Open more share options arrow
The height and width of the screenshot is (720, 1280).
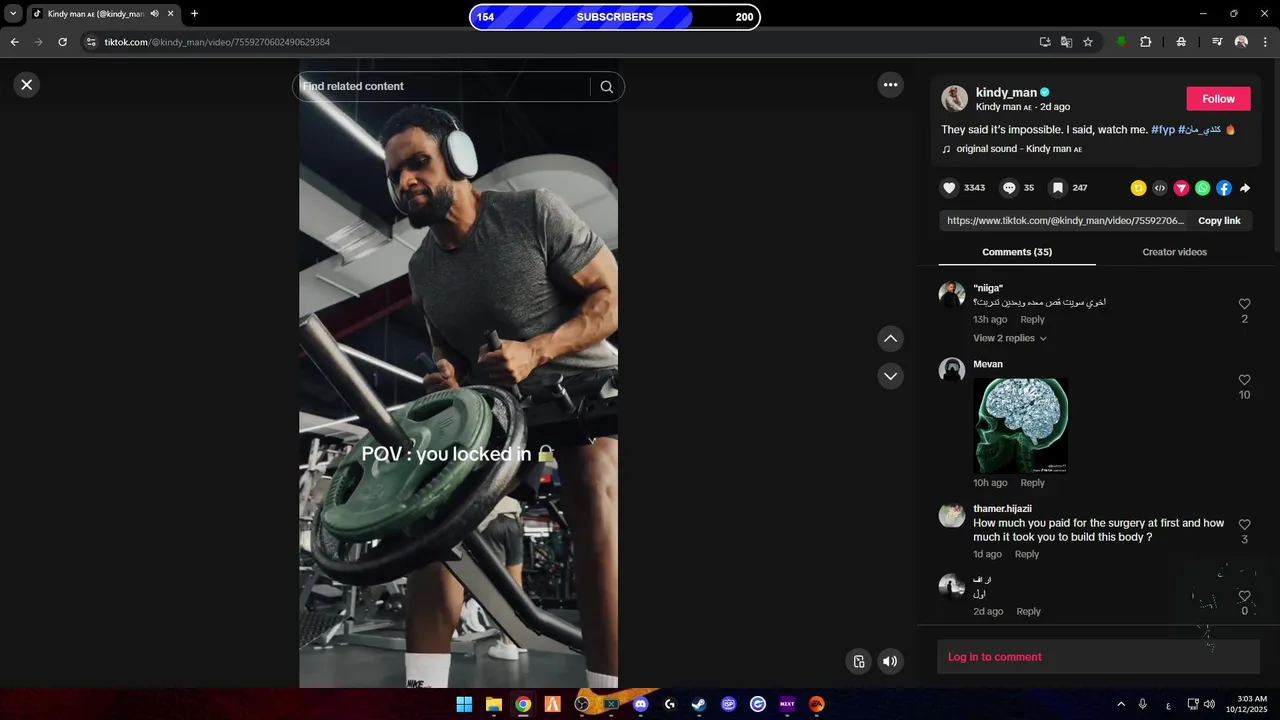[x=1245, y=188]
